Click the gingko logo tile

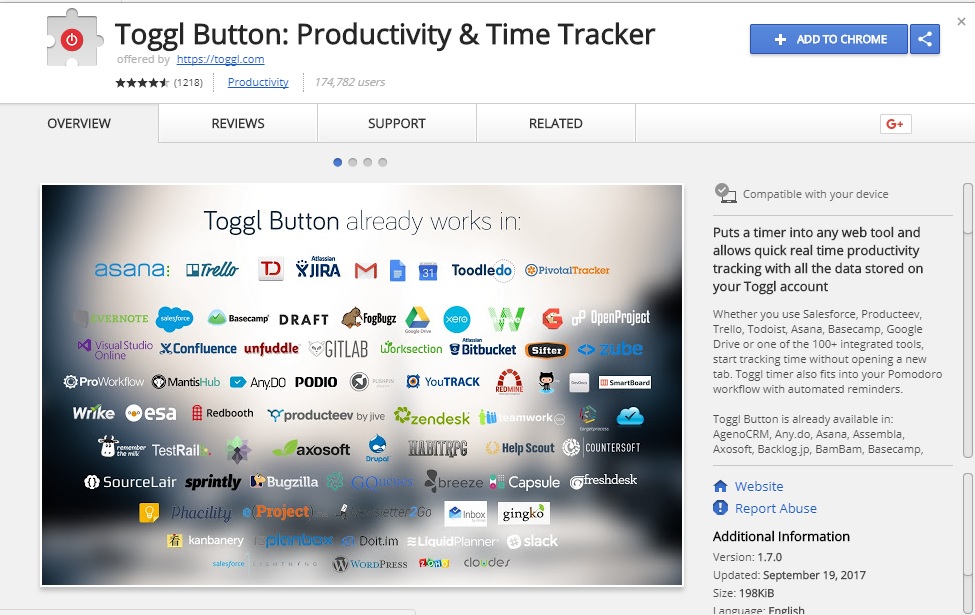[x=524, y=514]
